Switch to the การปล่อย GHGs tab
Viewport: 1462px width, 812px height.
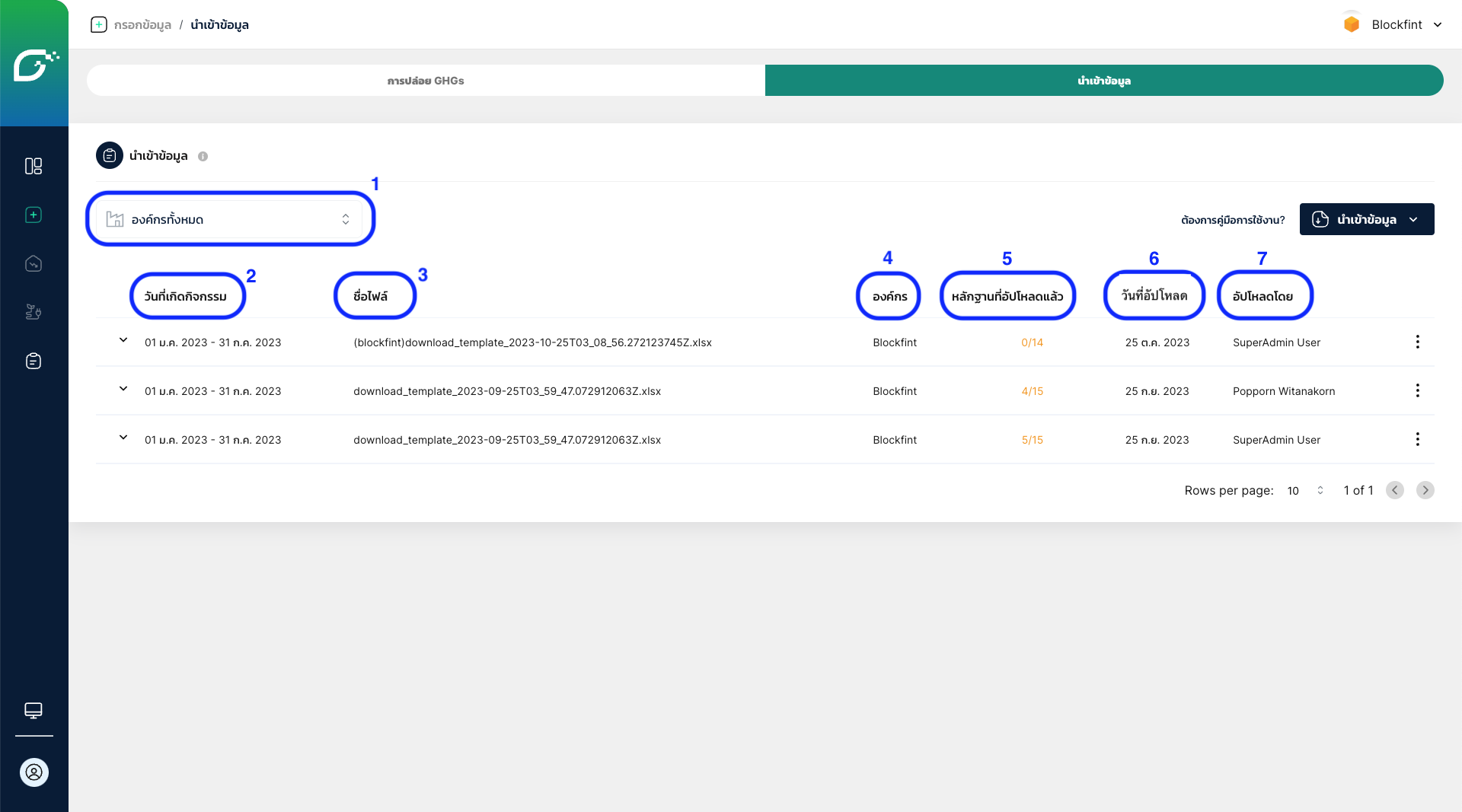tap(426, 81)
